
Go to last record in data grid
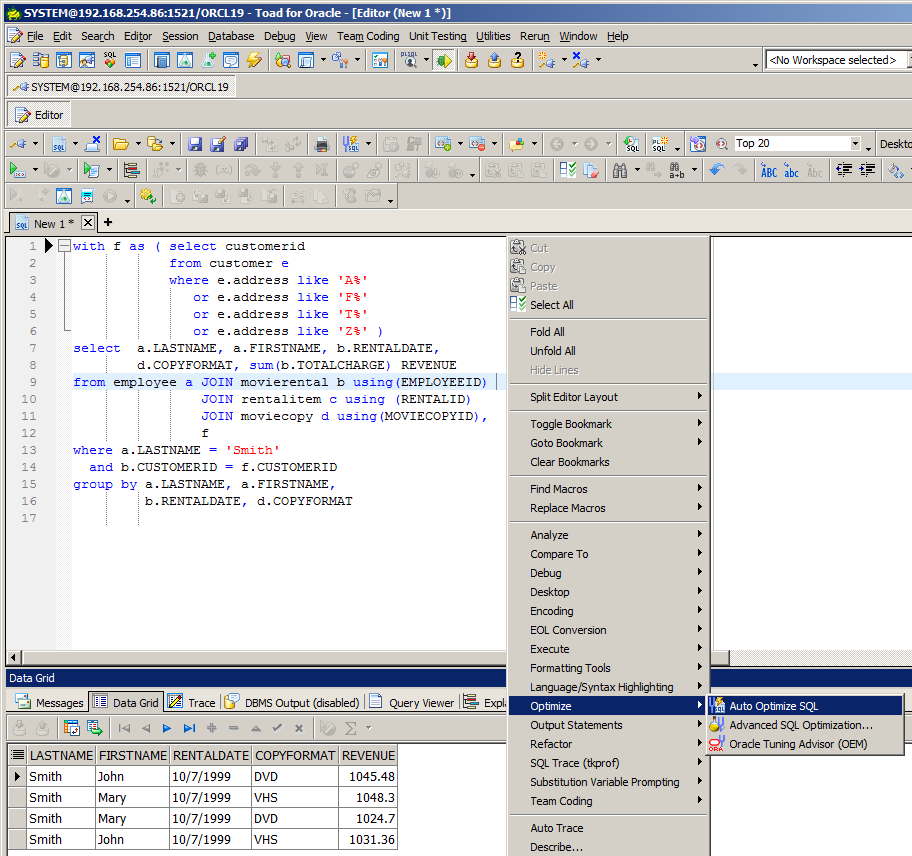189,728
